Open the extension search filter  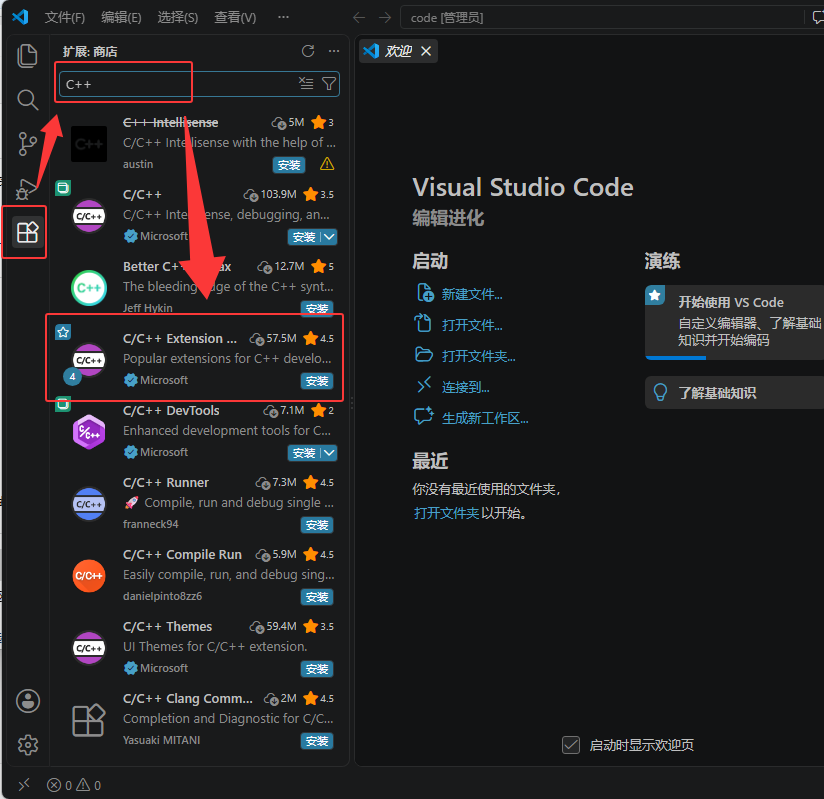328,84
